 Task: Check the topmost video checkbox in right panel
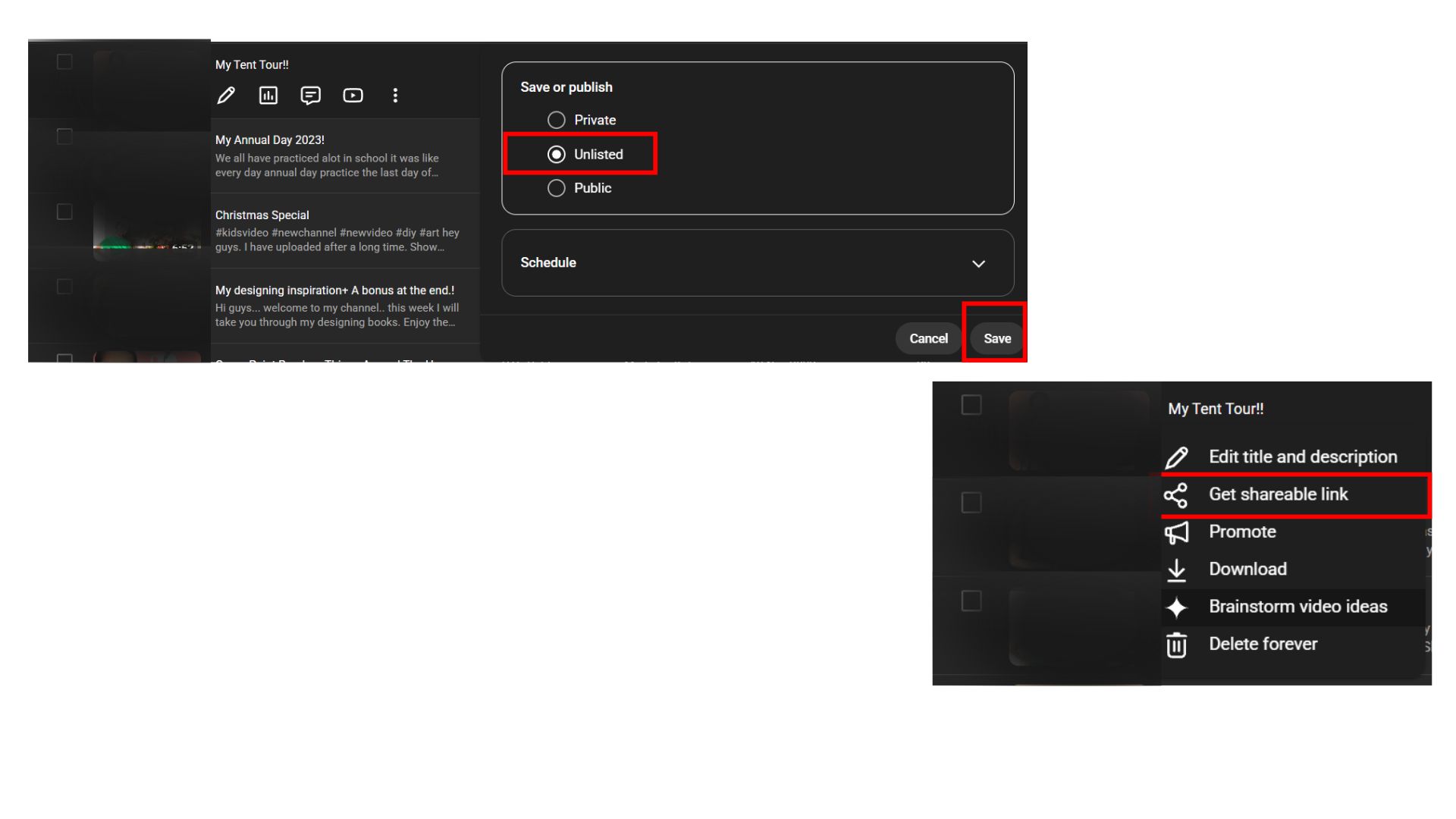point(971,406)
